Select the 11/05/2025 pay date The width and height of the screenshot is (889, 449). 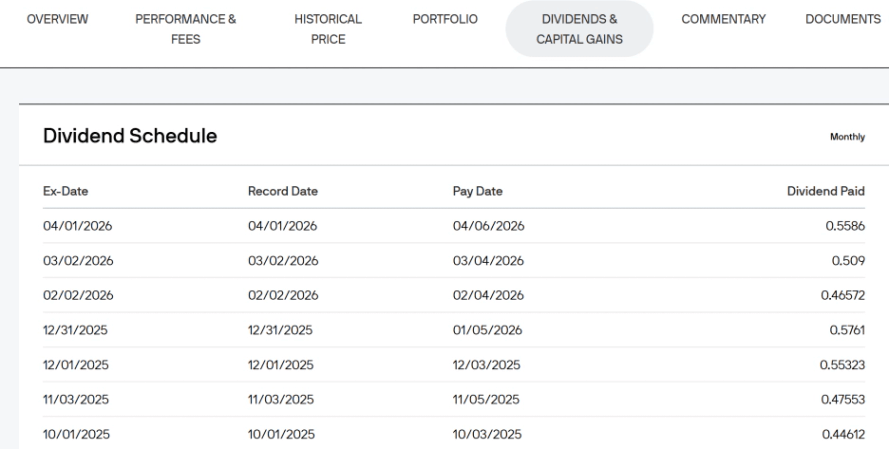(x=488, y=399)
